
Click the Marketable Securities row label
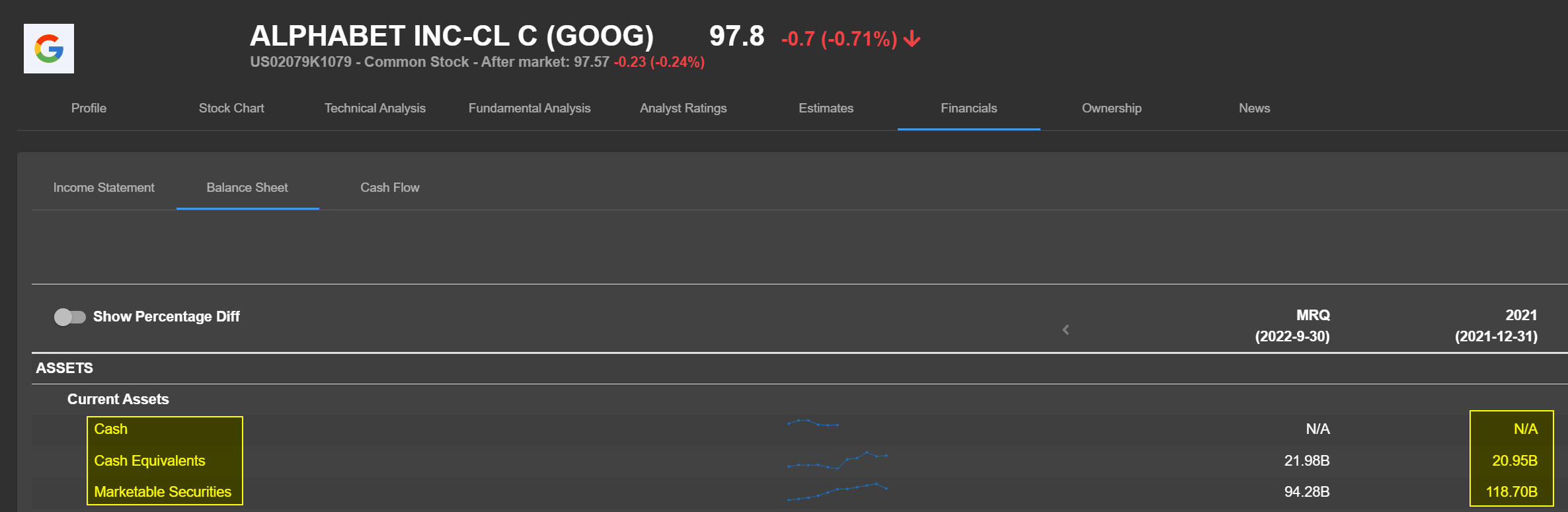pos(163,491)
